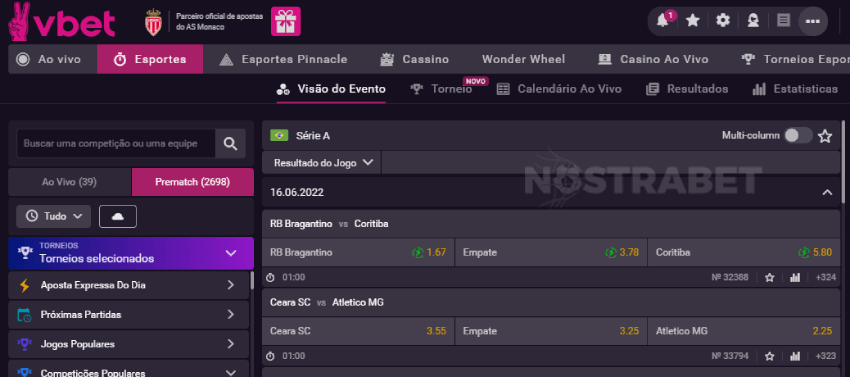Bet on Empate at 3.25
Screen dimensions: 850x377
(551, 331)
